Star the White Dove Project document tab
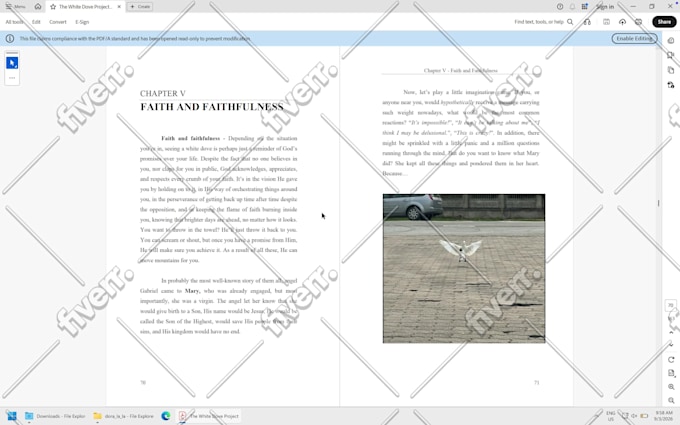This screenshot has width=680, height=425. pyautogui.click(x=53, y=7)
